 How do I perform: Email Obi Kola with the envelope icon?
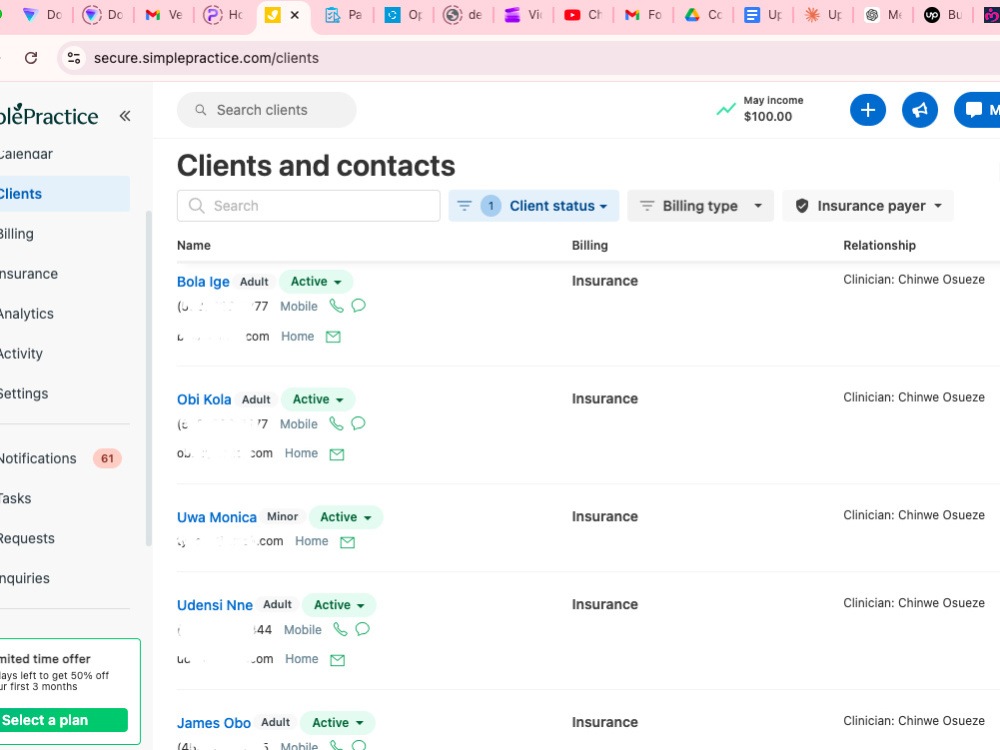click(x=337, y=454)
